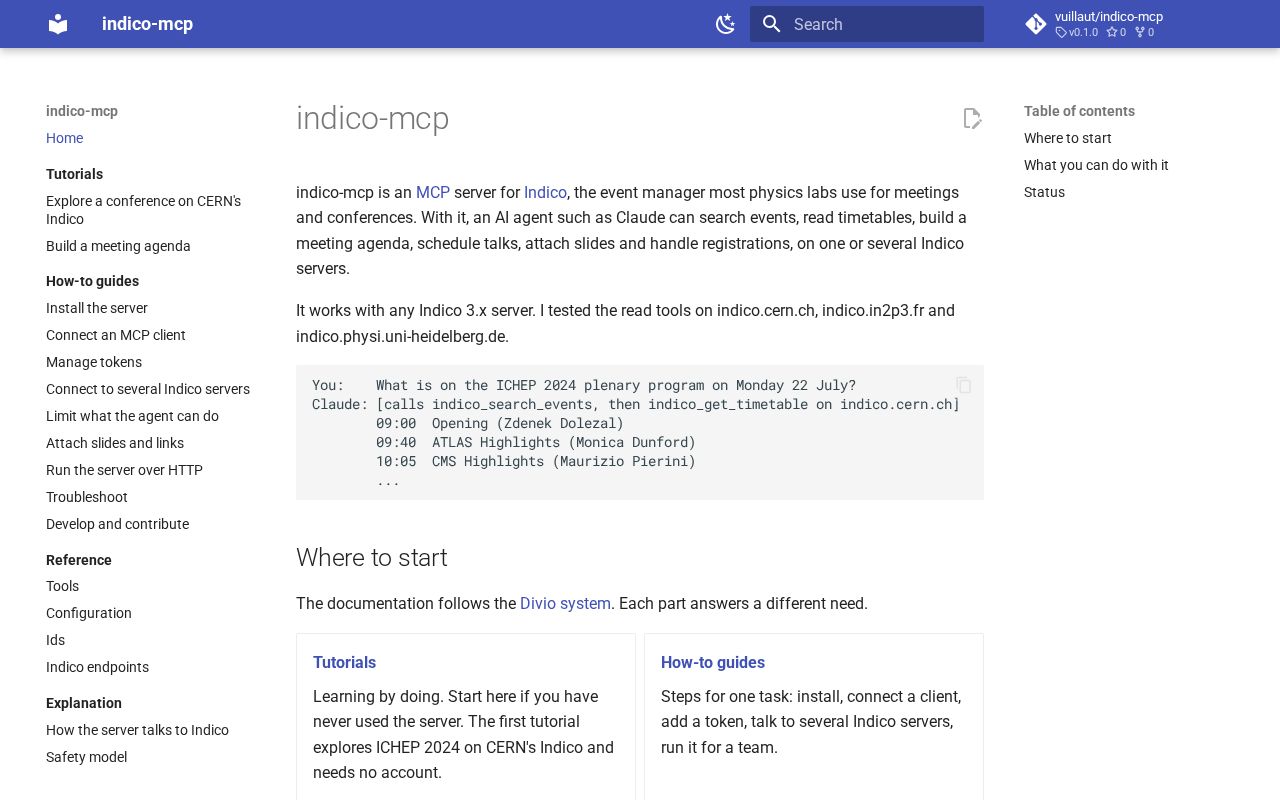Image resolution: width=1280 pixels, height=800 pixels.
Task: Click the indico-mcp header title
Action: coord(147,24)
